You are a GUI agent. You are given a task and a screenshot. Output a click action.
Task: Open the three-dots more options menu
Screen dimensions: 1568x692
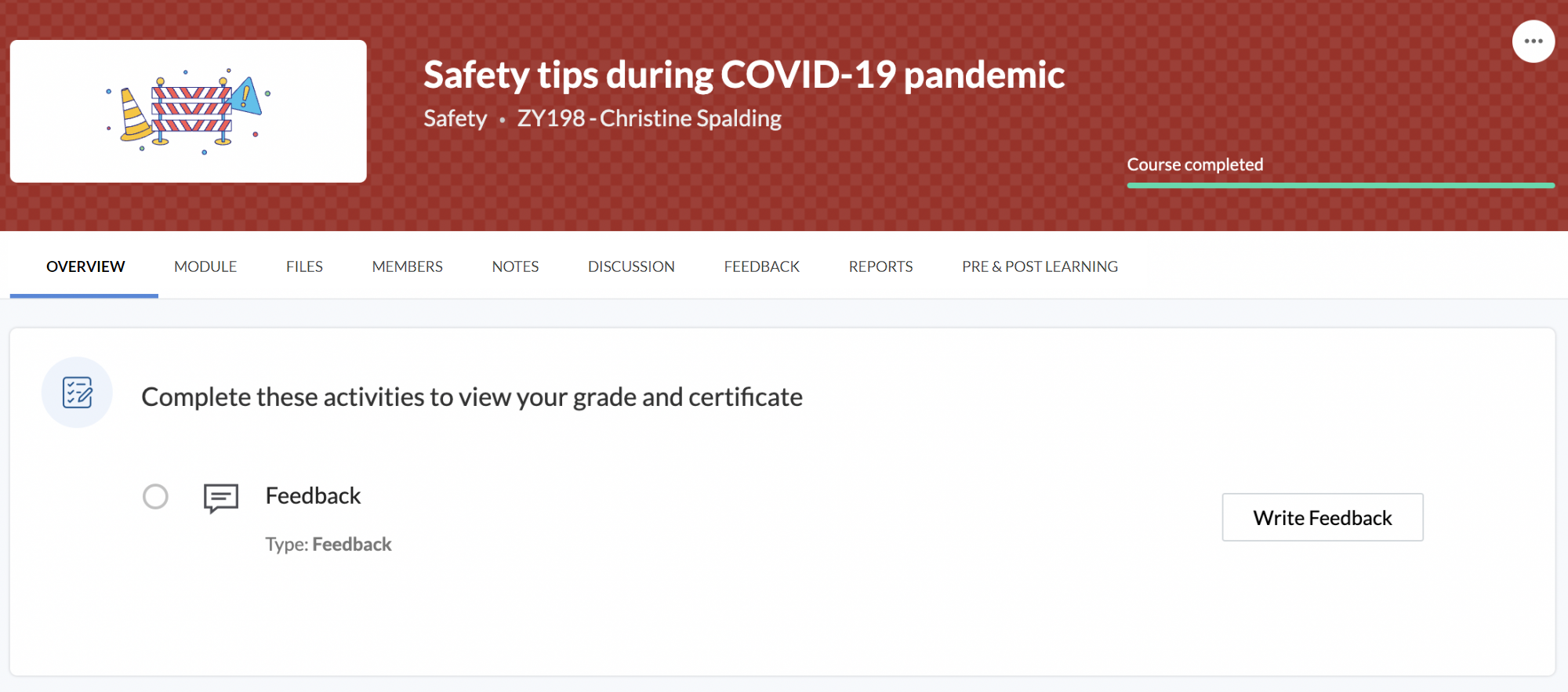[x=1533, y=42]
